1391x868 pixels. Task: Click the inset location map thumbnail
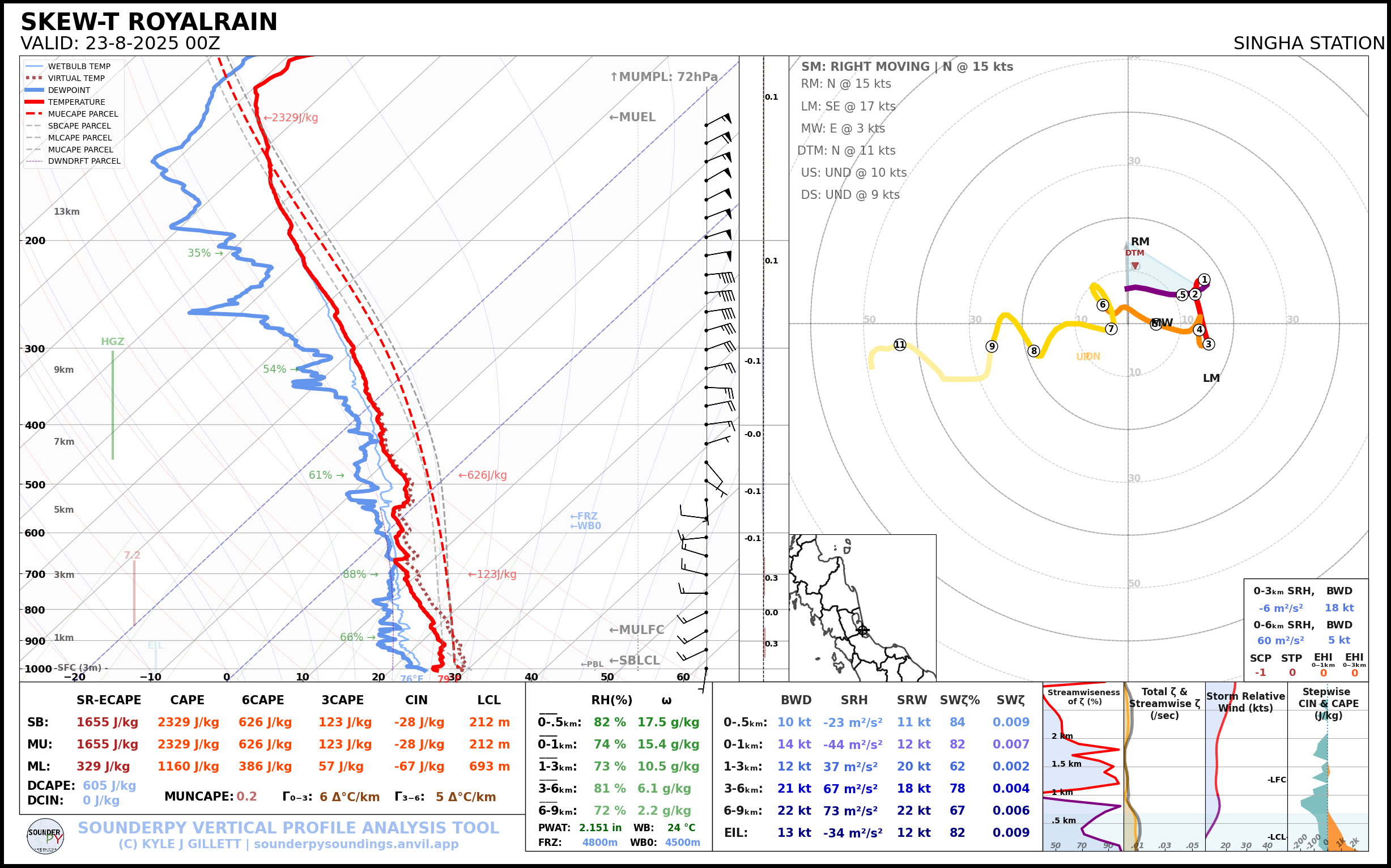click(862, 607)
